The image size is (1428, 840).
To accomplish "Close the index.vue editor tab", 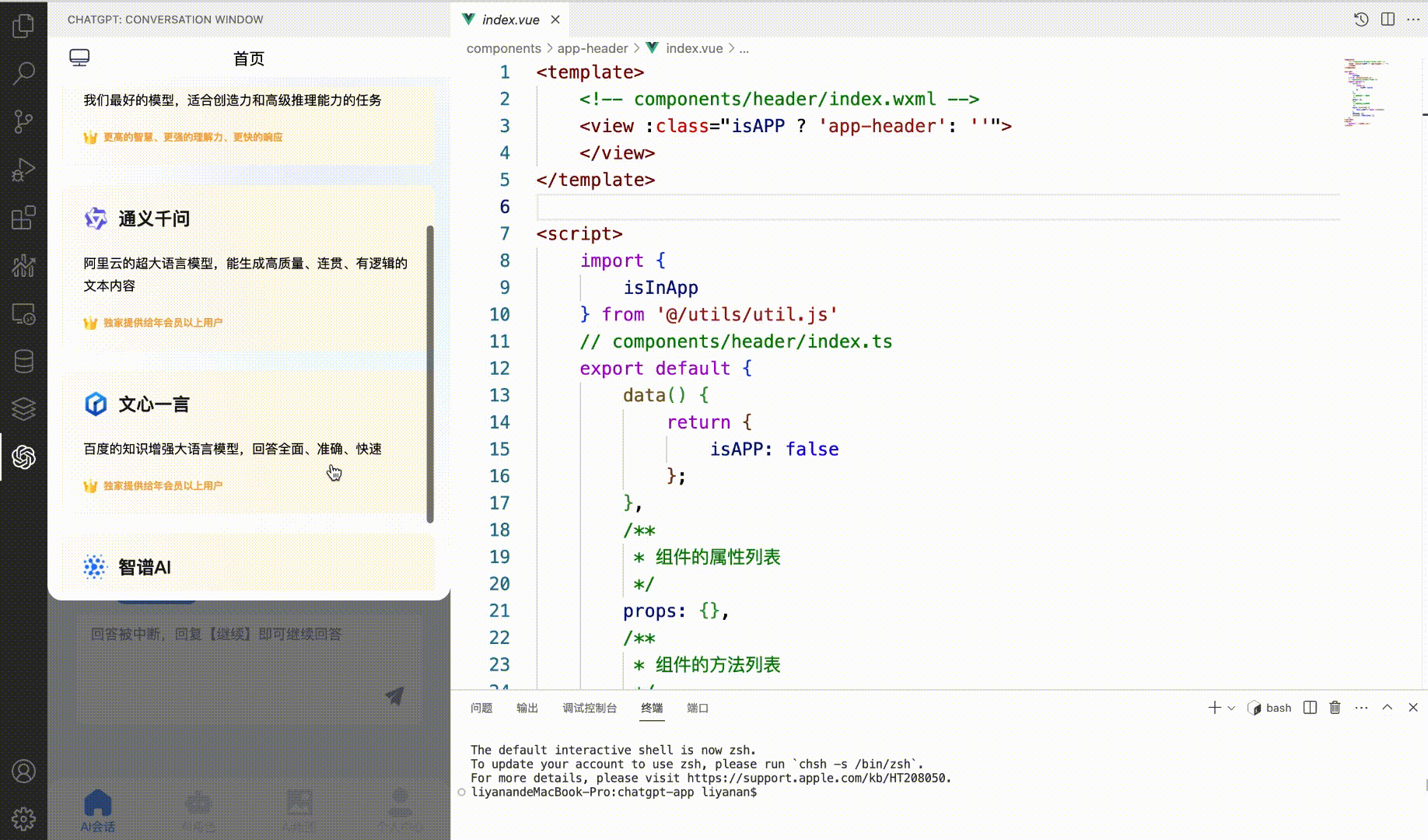I will coord(555,19).
